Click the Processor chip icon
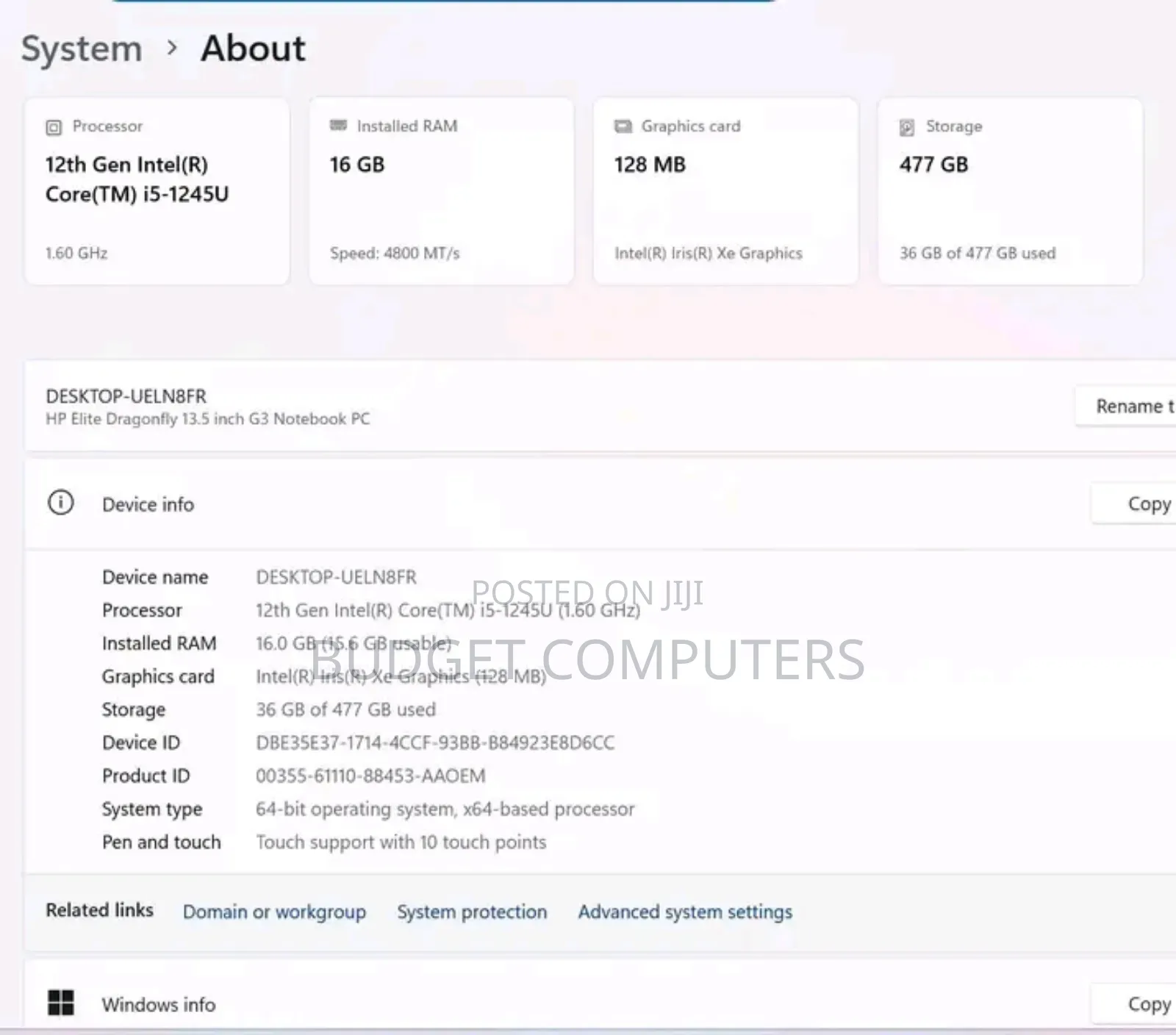 (54, 127)
